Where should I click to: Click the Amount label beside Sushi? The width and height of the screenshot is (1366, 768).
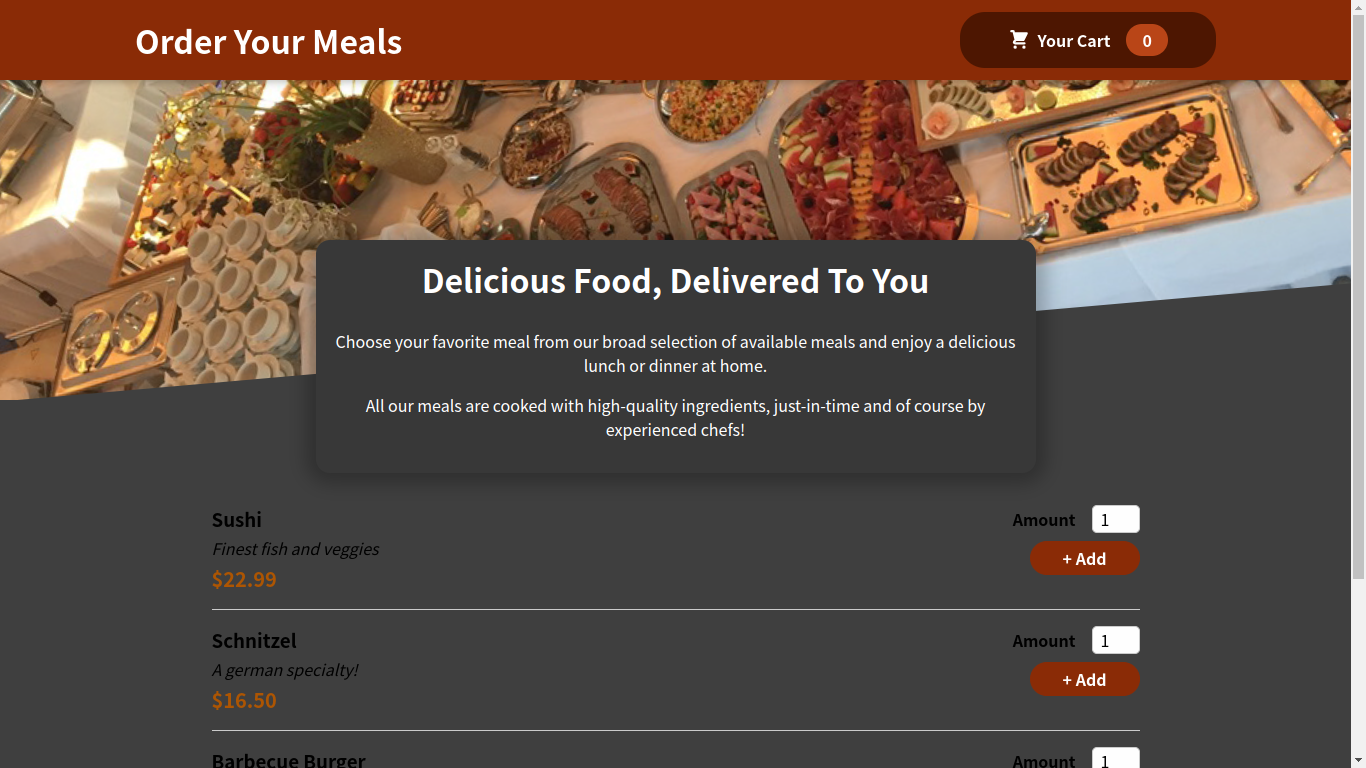tap(1044, 520)
